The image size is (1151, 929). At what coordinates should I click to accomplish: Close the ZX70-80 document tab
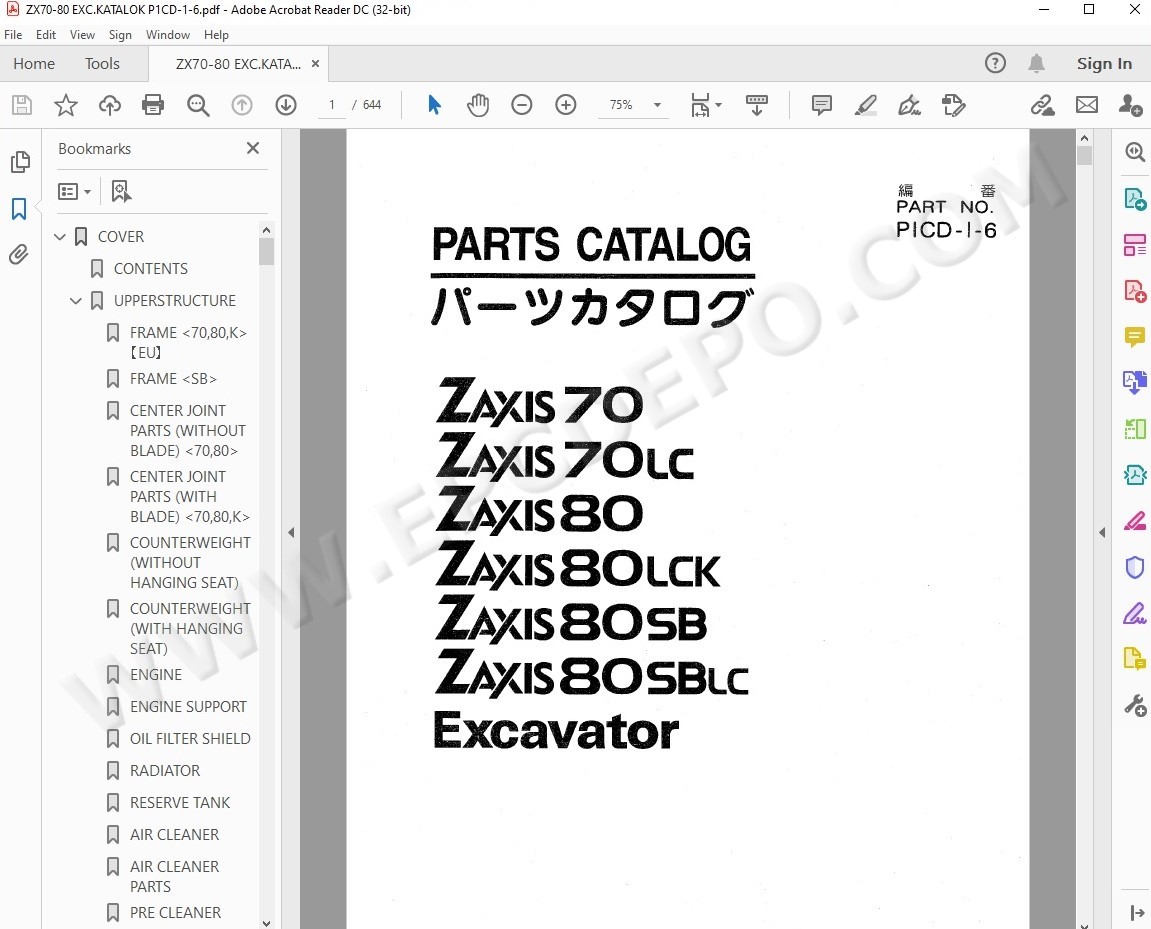316,64
